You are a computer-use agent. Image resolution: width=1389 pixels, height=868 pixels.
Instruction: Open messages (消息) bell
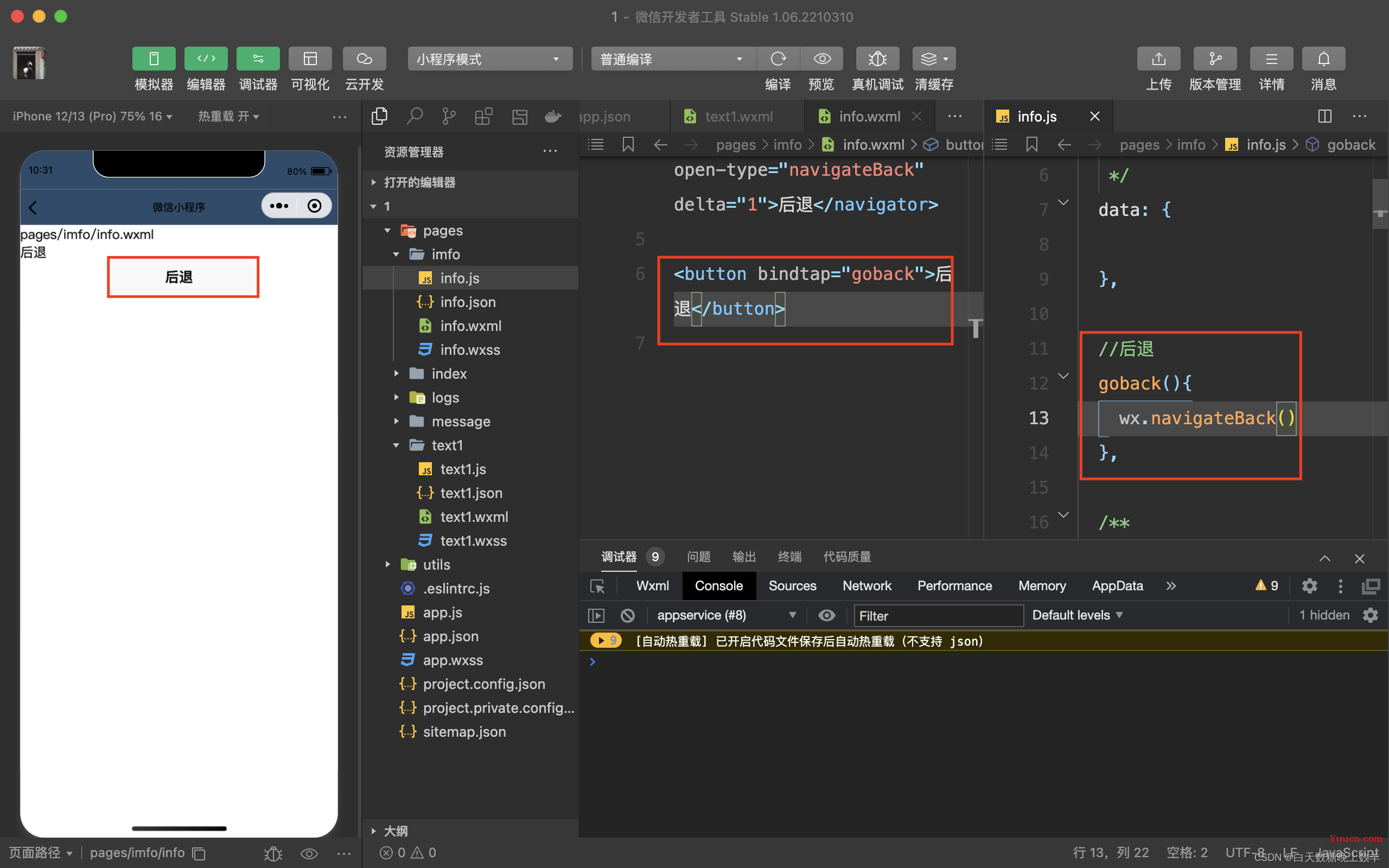1323,59
